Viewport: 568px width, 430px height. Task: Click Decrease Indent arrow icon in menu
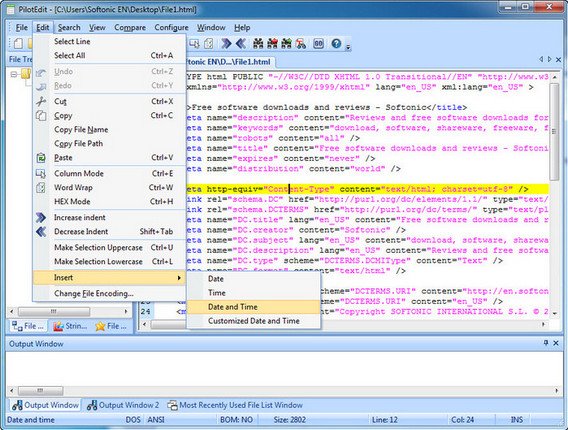pyautogui.click(x=41, y=231)
